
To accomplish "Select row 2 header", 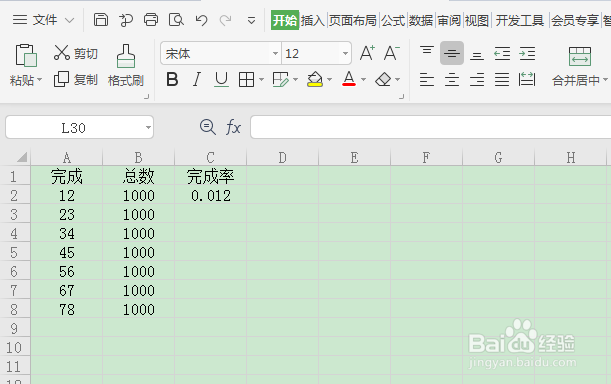I will point(15,195).
